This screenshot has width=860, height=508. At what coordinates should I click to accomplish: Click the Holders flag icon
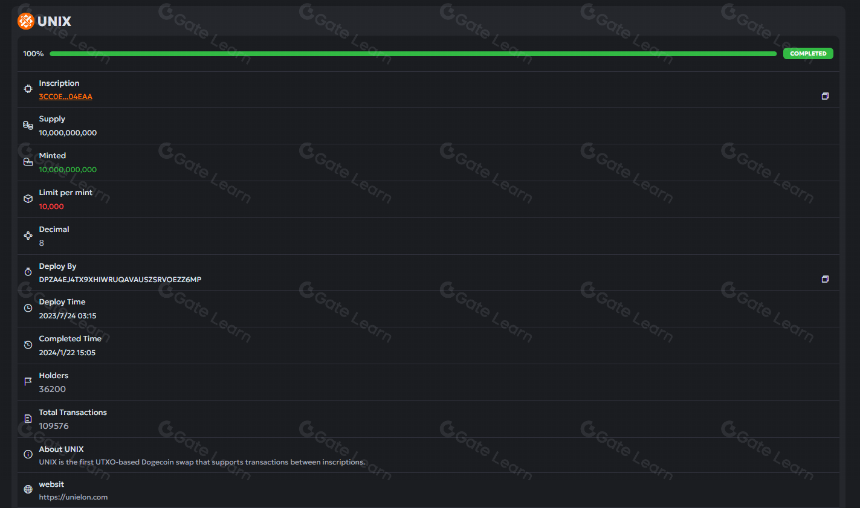(x=28, y=381)
